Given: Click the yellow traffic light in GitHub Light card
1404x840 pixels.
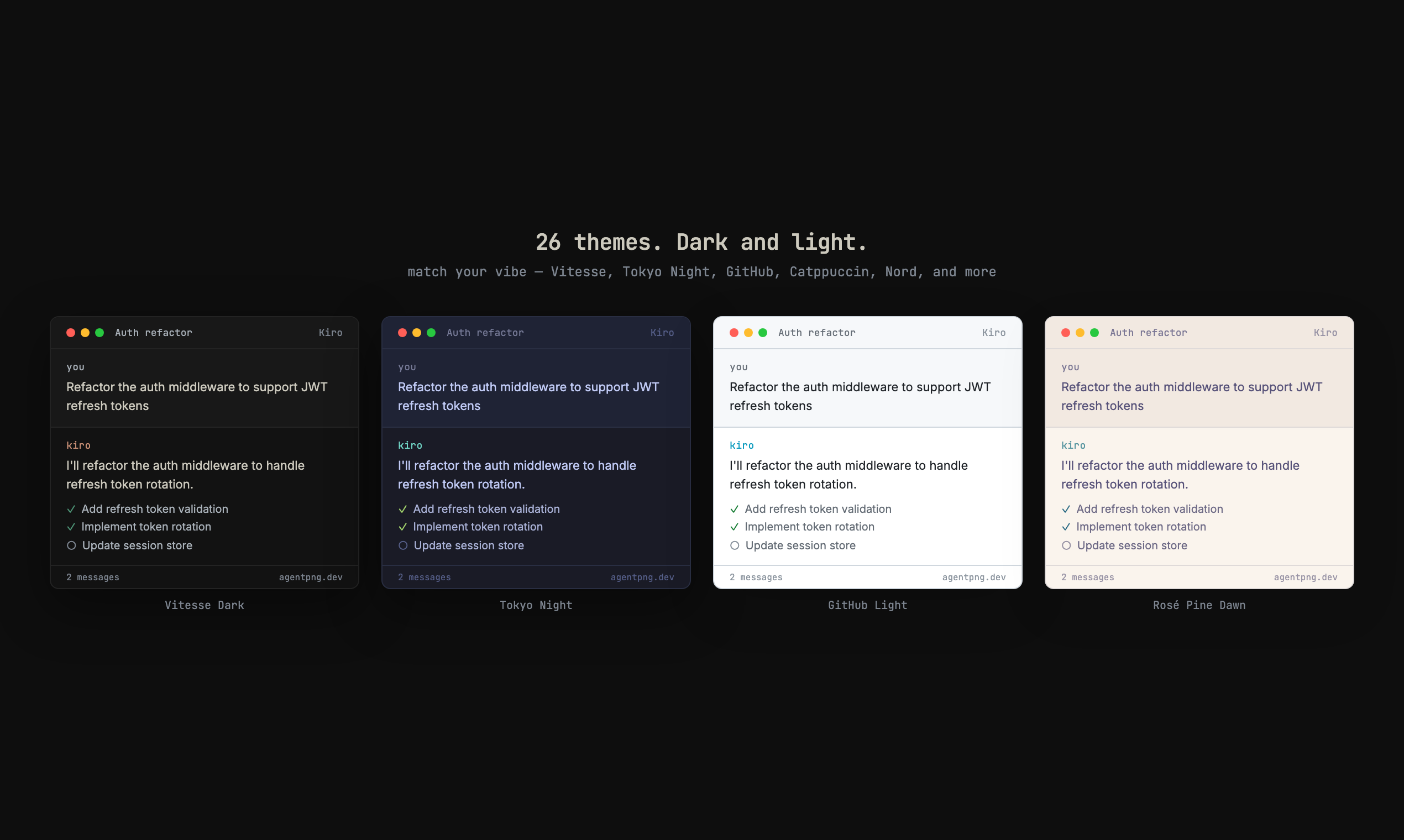Looking at the screenshot, I should click(x=748, y=333).
